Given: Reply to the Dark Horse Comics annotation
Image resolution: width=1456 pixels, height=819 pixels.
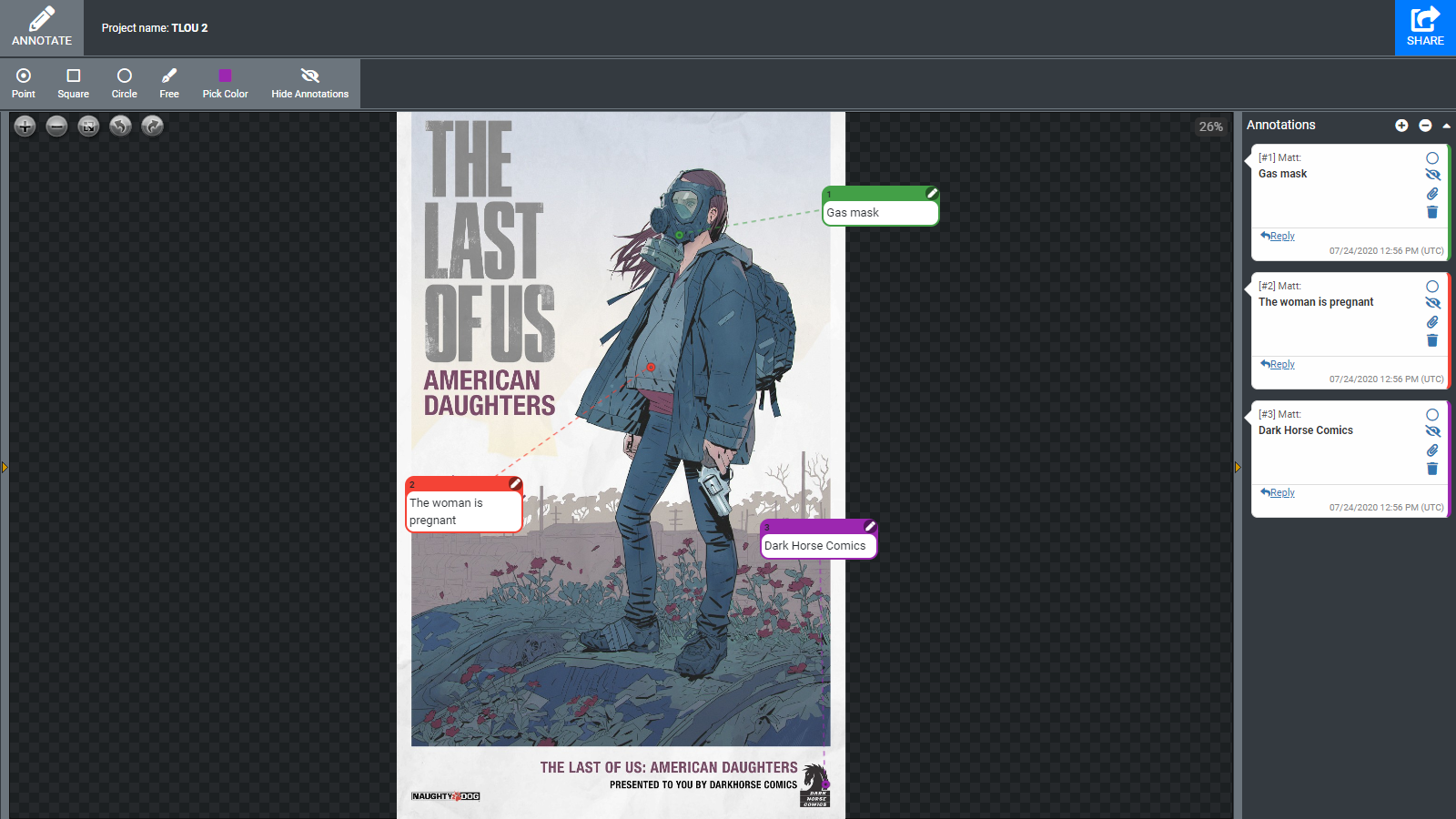Looking at the screenshot, I should [x=1278, y=492].
